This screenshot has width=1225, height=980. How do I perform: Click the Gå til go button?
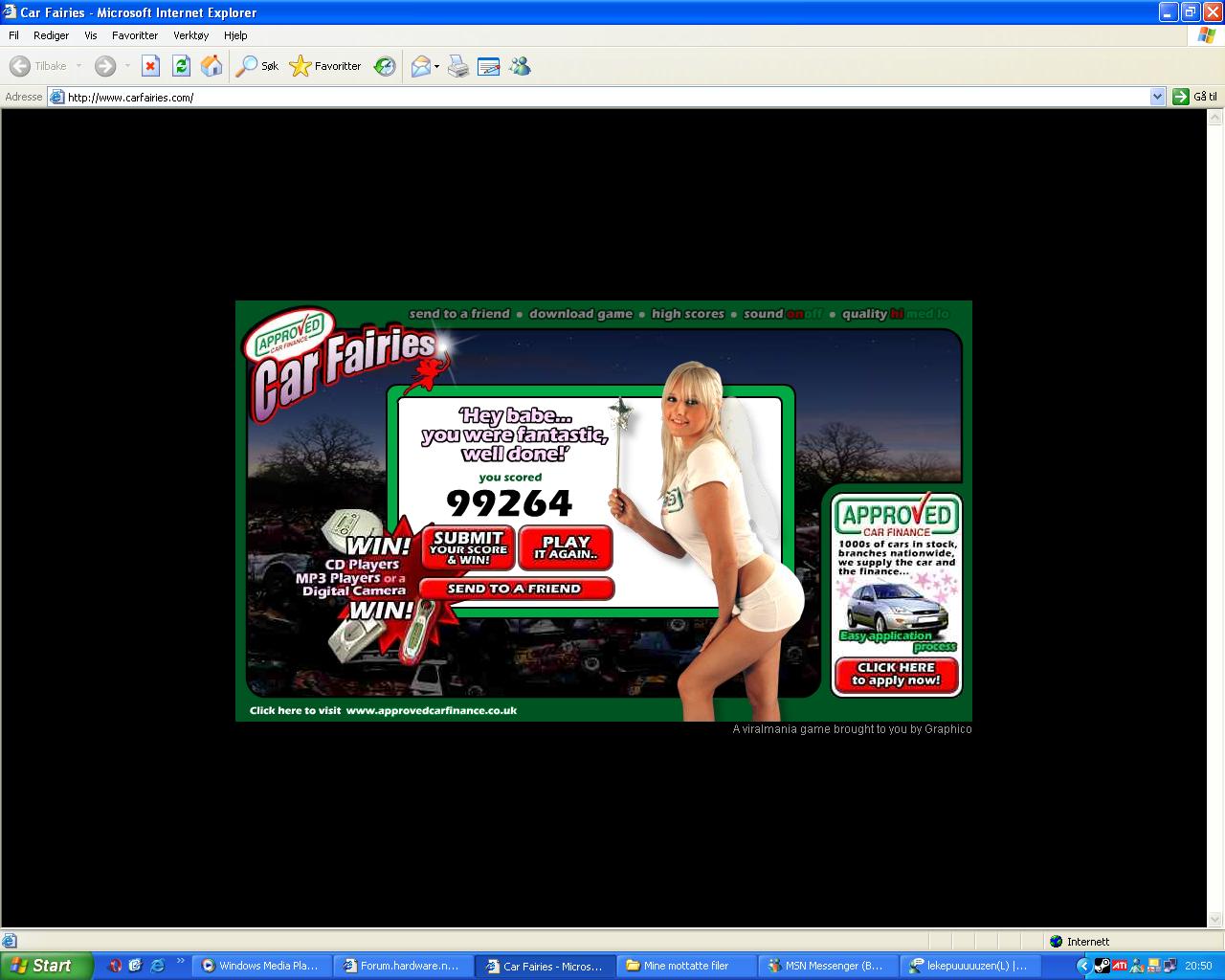(1195, 97)
